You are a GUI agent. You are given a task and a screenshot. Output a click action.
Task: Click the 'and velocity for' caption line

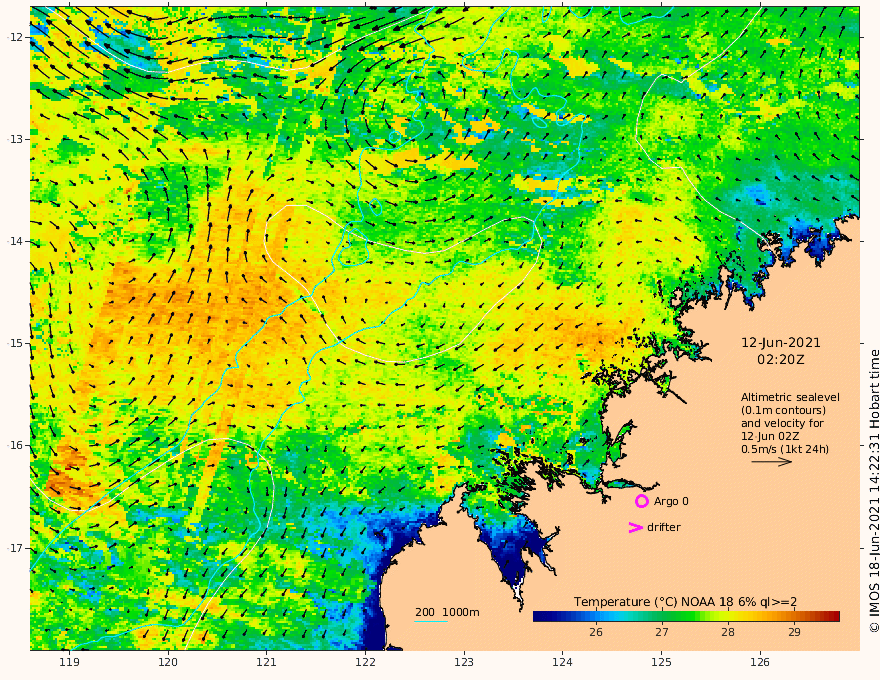(782, 423)
